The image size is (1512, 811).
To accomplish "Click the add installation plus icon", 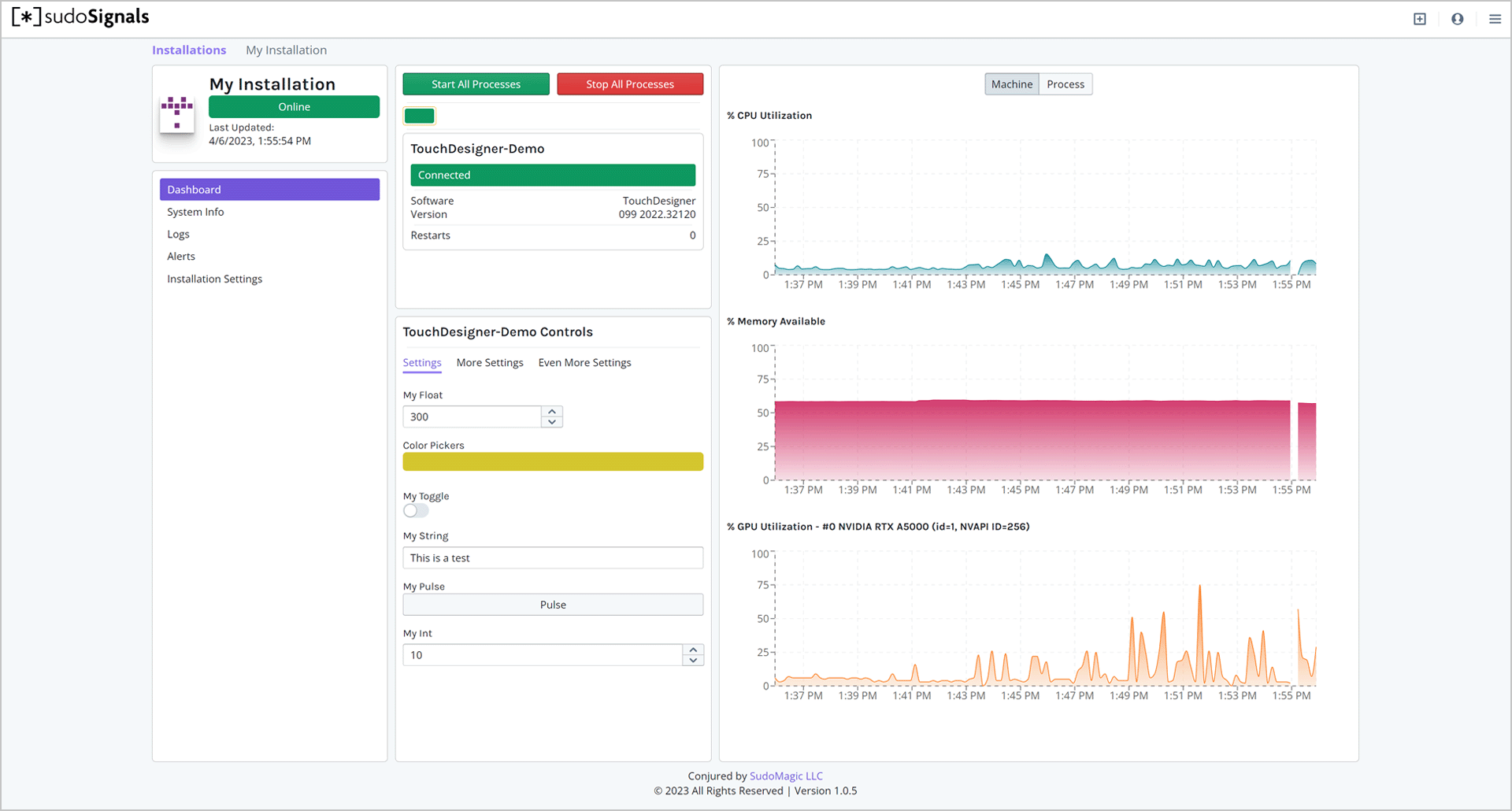I will pyautogui.click(x=1420, y=19).
